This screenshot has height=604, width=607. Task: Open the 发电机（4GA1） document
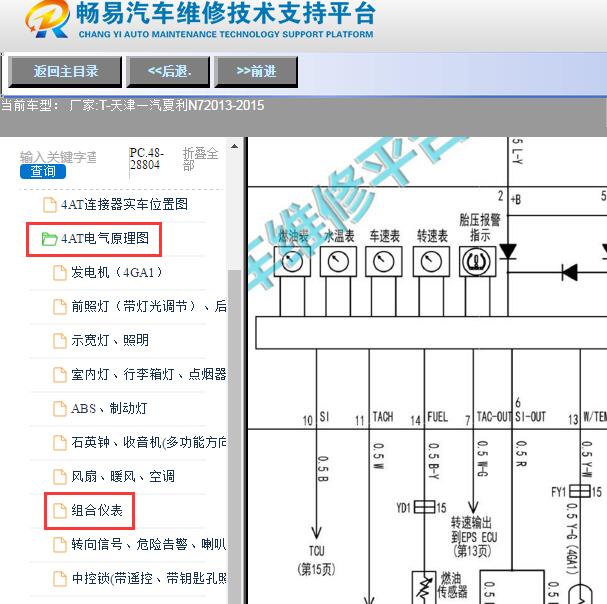(117, 272)
